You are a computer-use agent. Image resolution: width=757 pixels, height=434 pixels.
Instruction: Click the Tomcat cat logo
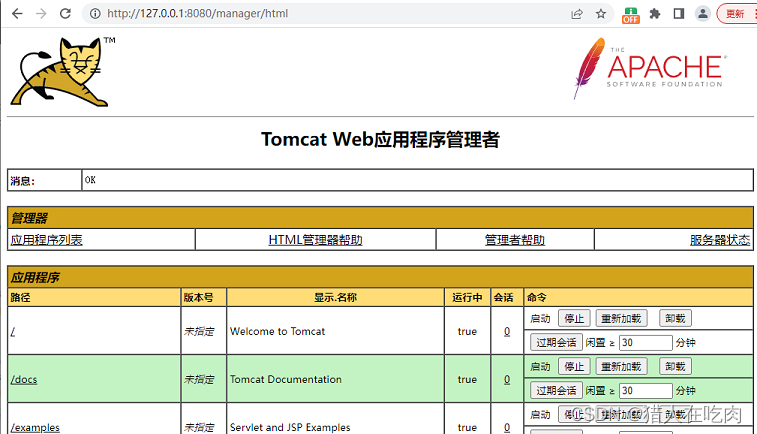click(x=63, y=71)
